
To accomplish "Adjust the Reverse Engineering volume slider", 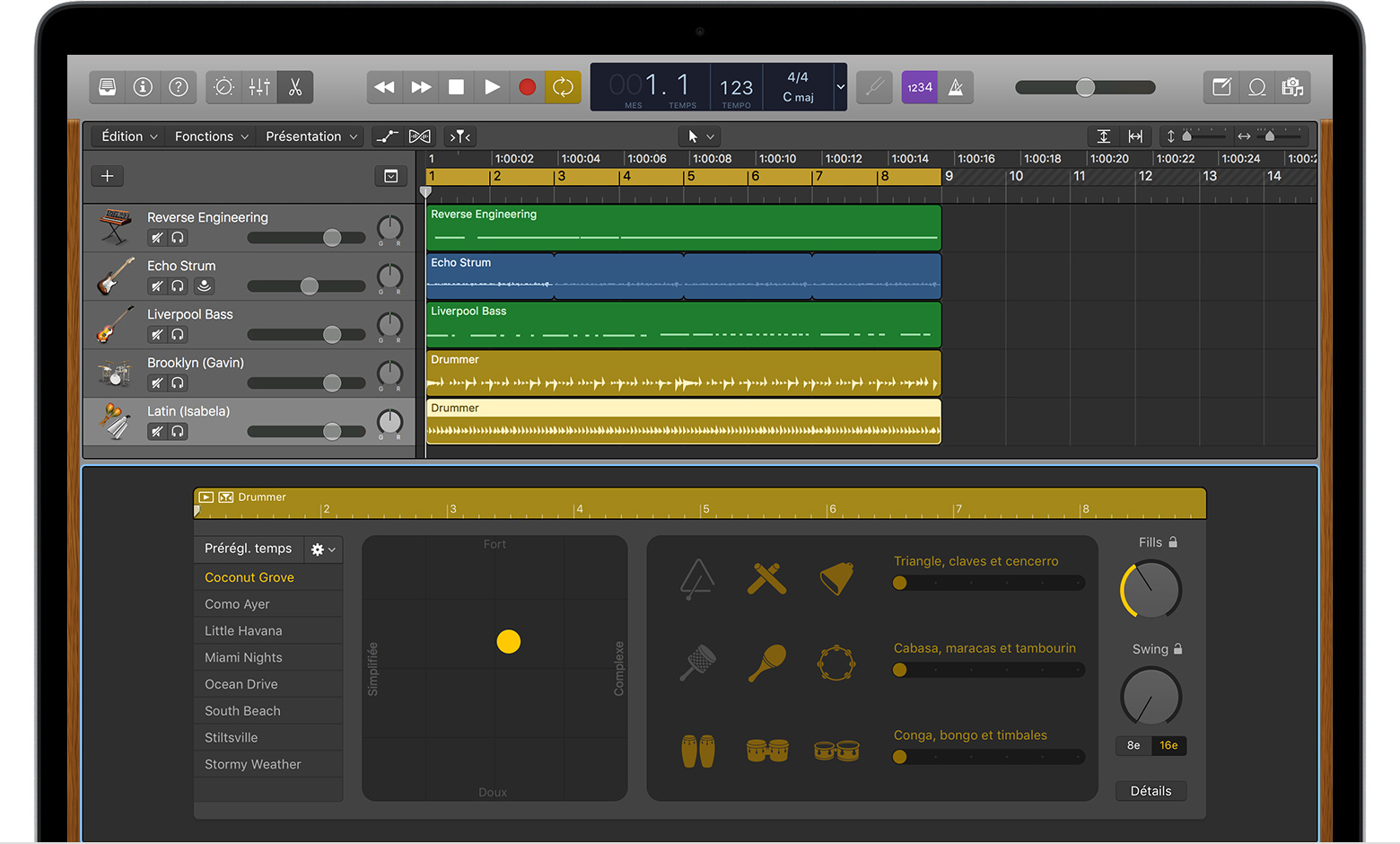I will pos(331,238).
